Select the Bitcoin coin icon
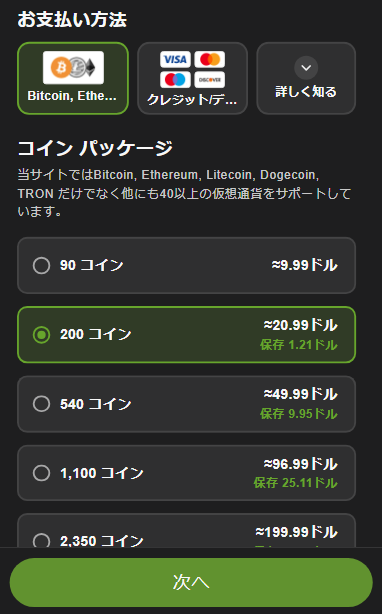The width and height of the screenshot is (382, 614). point(61,67)
